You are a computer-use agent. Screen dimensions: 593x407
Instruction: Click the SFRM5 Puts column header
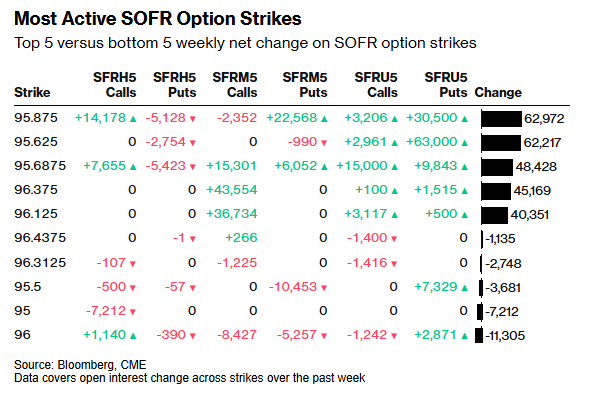coord(305,85)
